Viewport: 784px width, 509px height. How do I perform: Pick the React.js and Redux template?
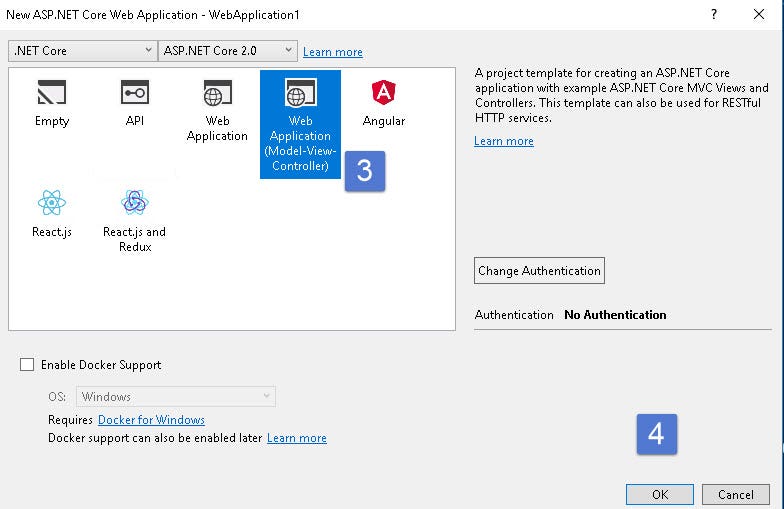(x=134, y=222)
